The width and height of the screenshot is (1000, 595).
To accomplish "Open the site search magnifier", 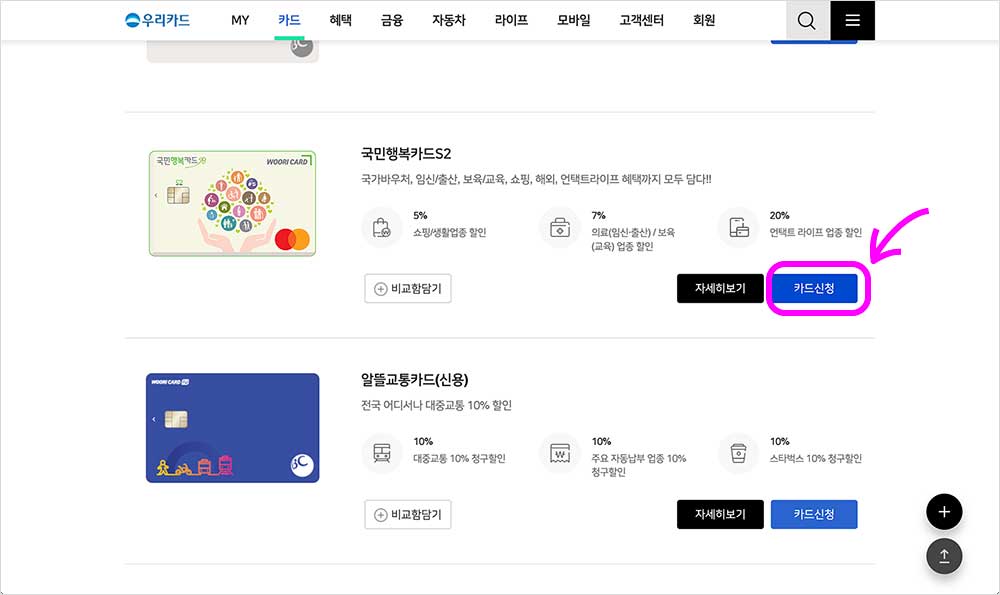I will click(x=806, y=20).
